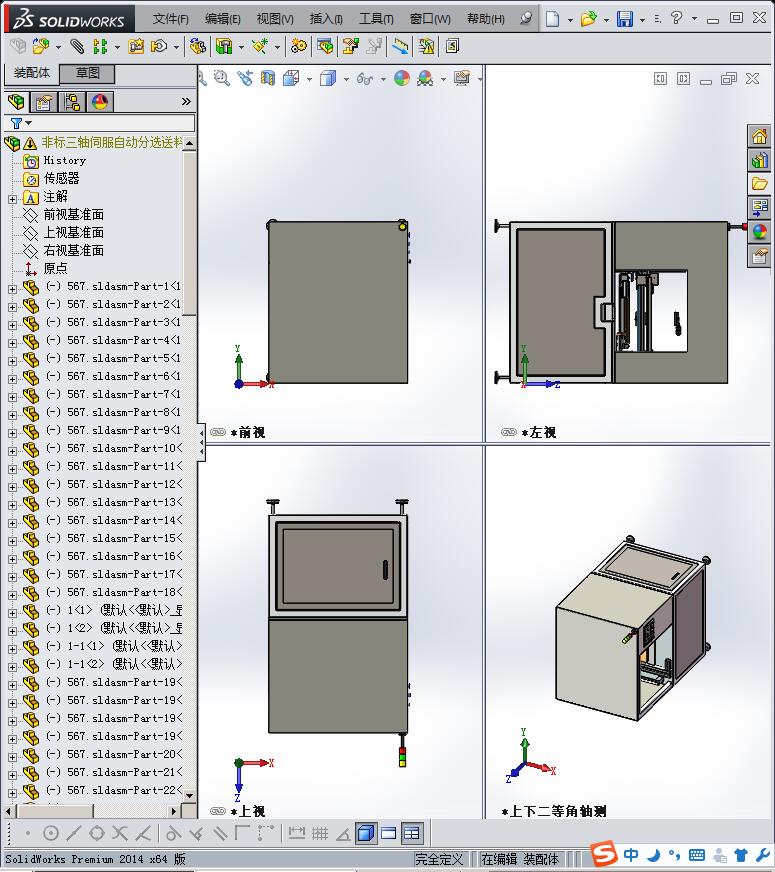Select the 前视基准面 plane
The image size is (775, 872).
pyautogui.click(x=73, y=215)
